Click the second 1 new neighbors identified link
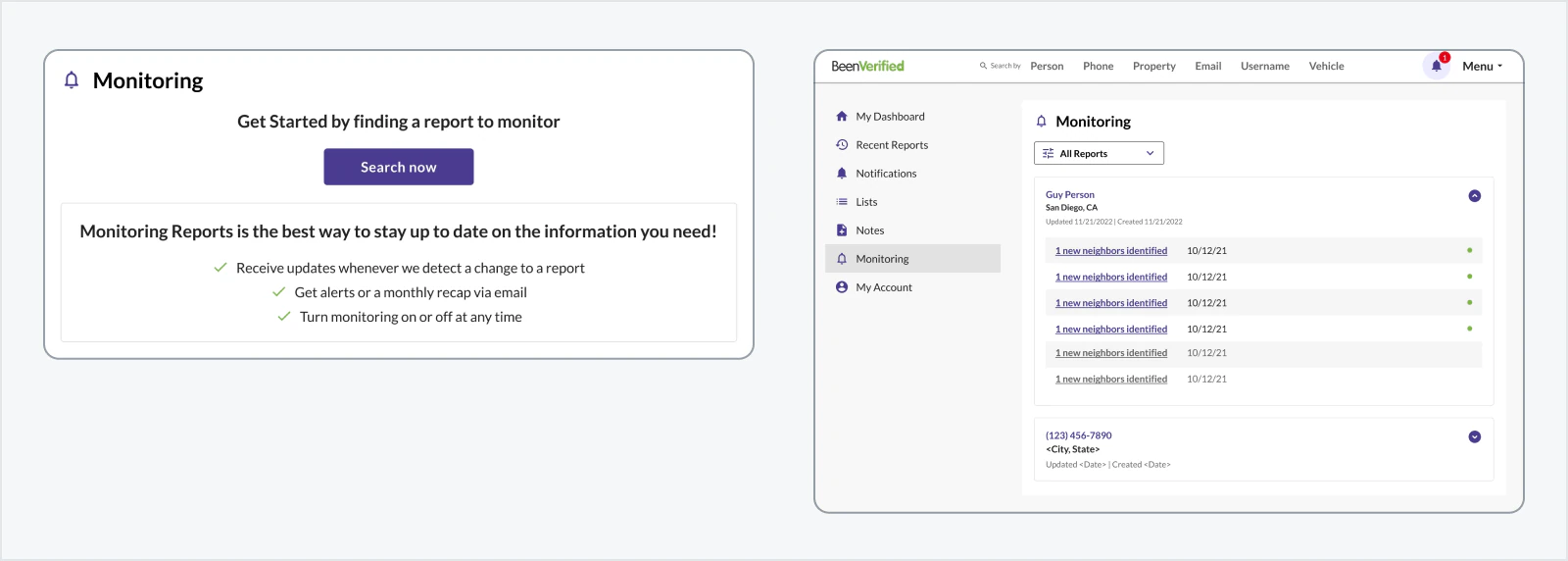Viewport: 1568px width, 561px height. [1110, 277]
